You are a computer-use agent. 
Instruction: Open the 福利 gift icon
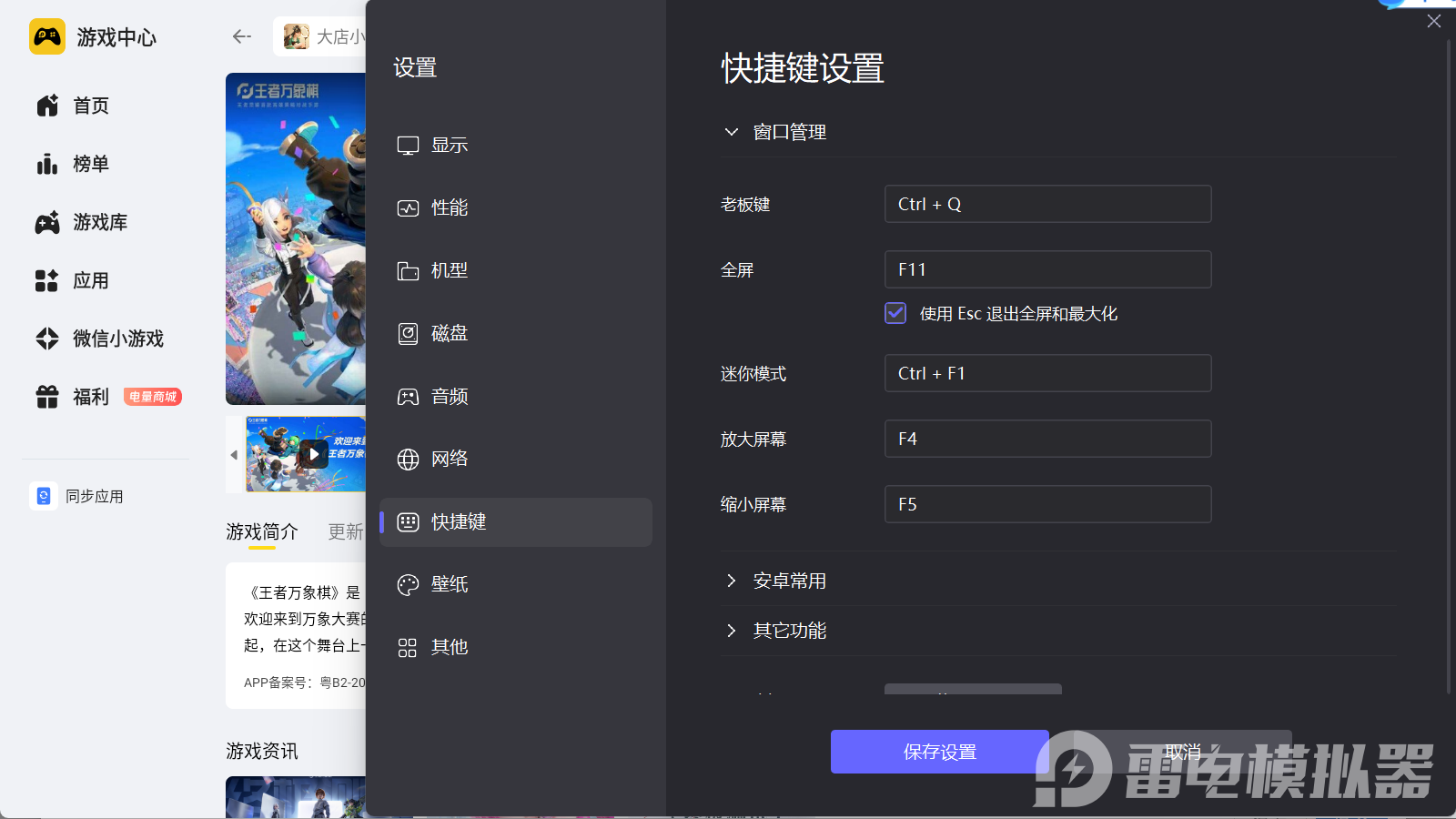click(x=47, y=397)
